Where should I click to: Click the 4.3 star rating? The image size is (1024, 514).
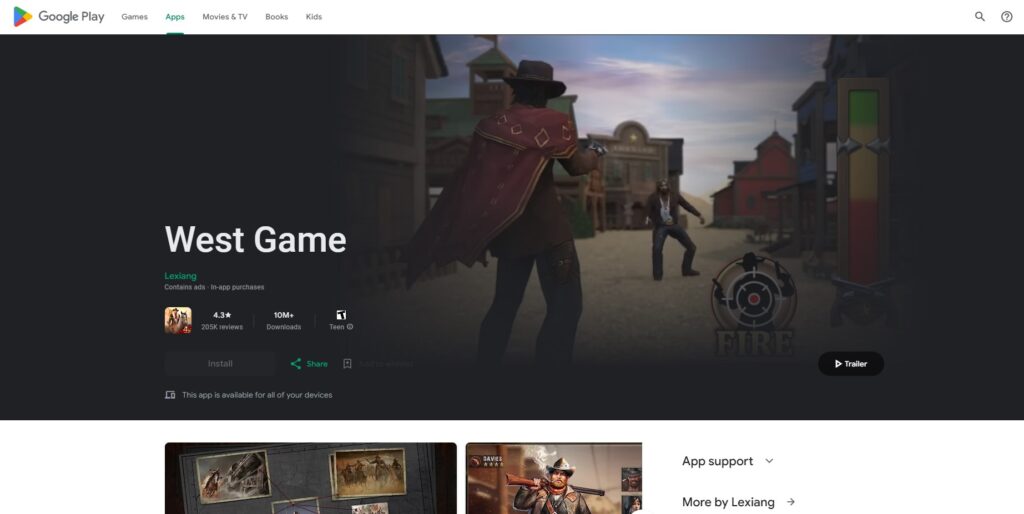pyautogui.click(x=222, y=315)
